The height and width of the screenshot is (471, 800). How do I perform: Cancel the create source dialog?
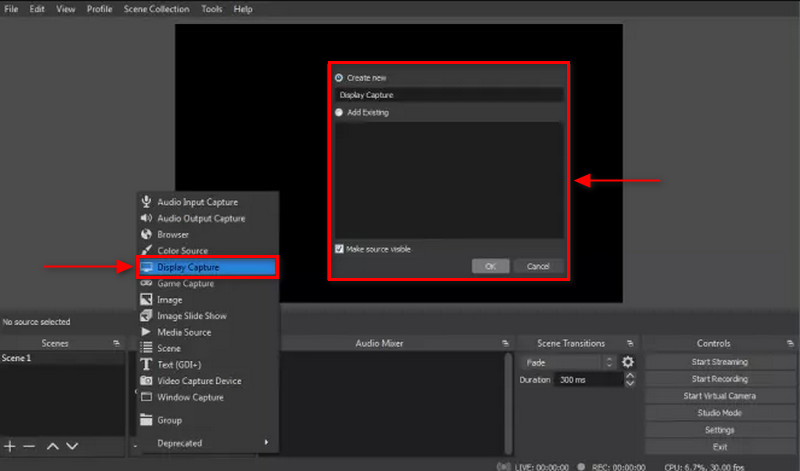[538, 266]
